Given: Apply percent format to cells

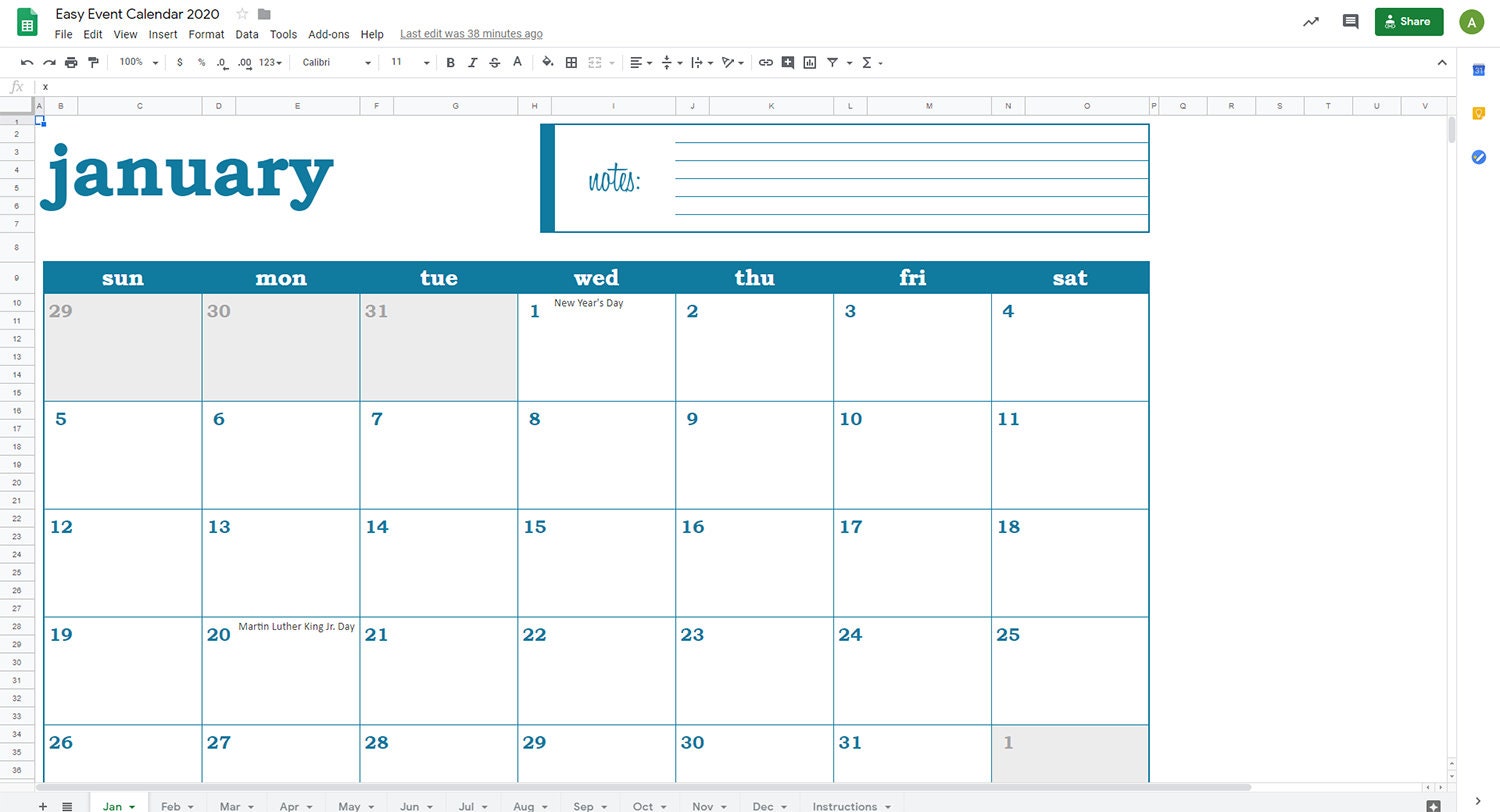Looking at the screenshot, I should point(201,62).
